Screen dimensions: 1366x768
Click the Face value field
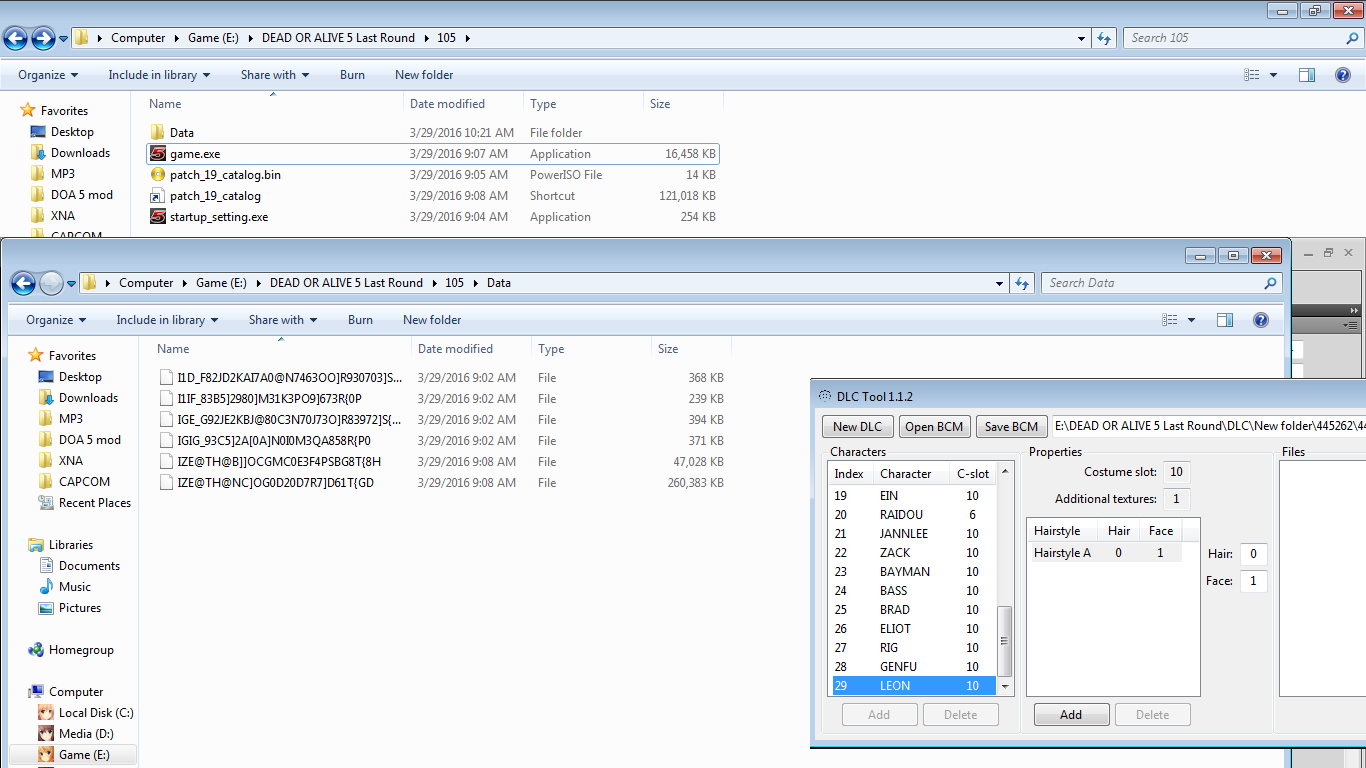click(1253, 581)
